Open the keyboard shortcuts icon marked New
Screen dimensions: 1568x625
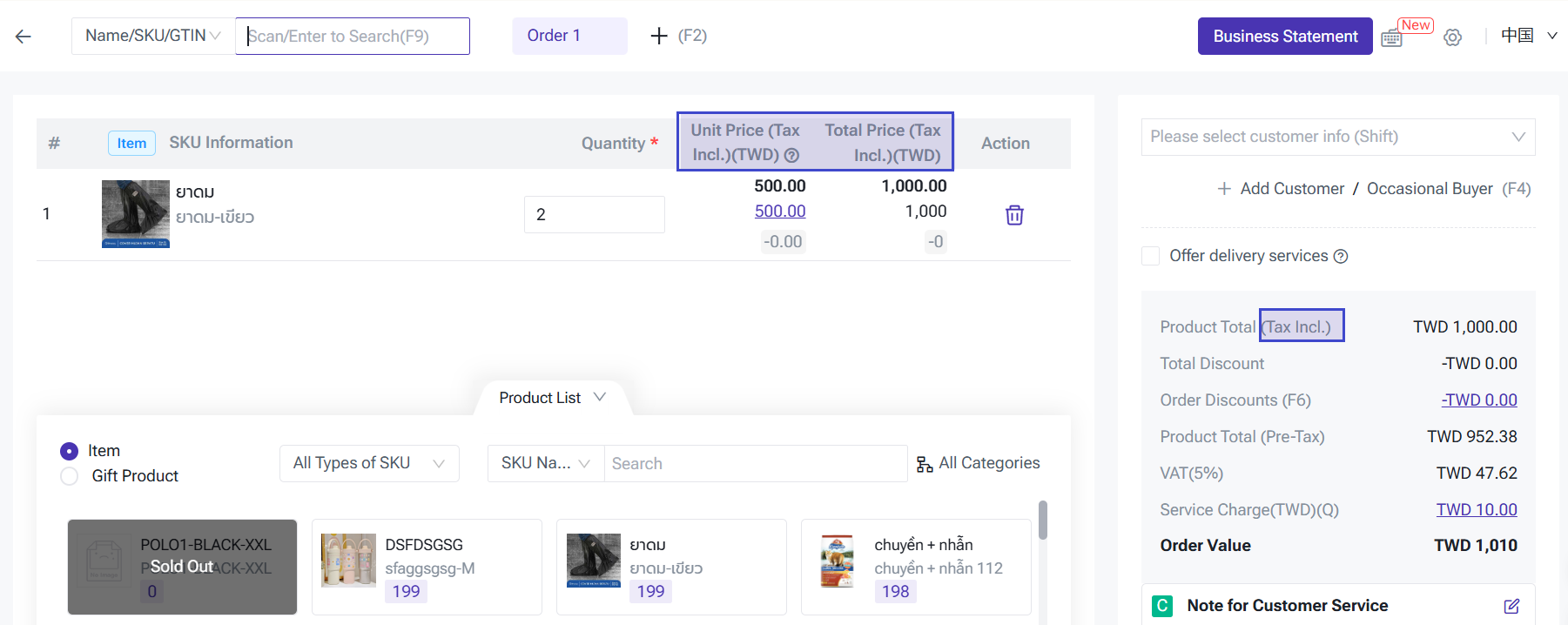pyautogui.click(x=1391, y=38)
